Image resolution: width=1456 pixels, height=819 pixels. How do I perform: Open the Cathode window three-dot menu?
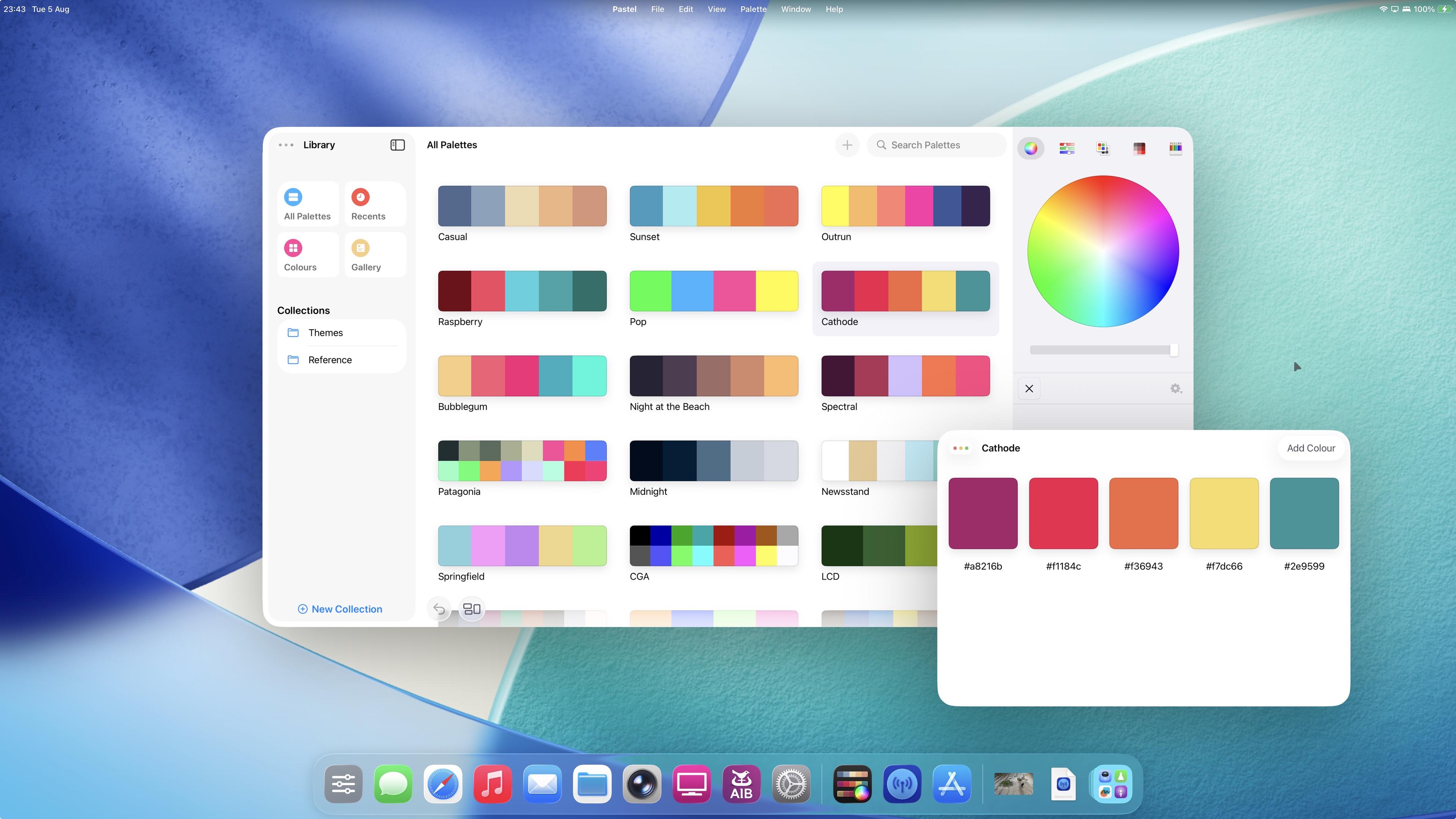(x=960, y=448)
